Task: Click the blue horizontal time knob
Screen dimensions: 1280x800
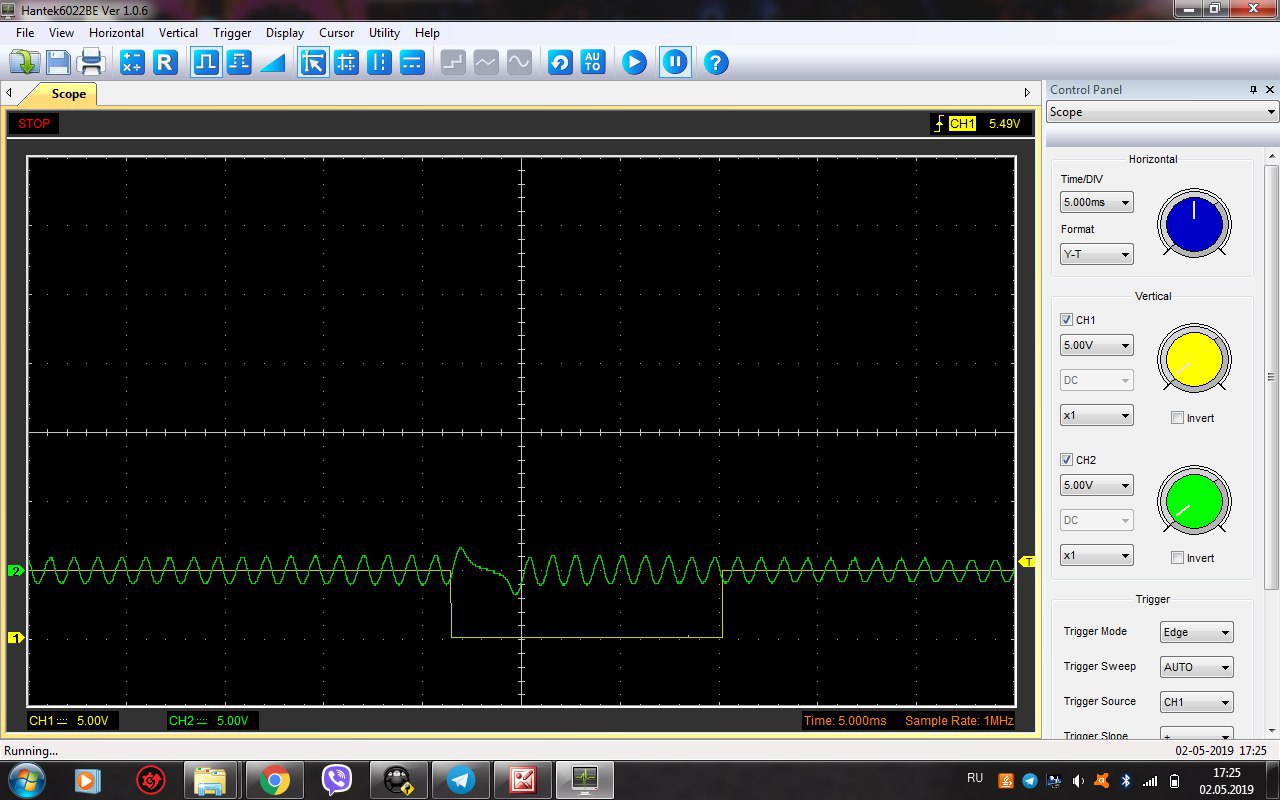Action: pos(1194,223)
